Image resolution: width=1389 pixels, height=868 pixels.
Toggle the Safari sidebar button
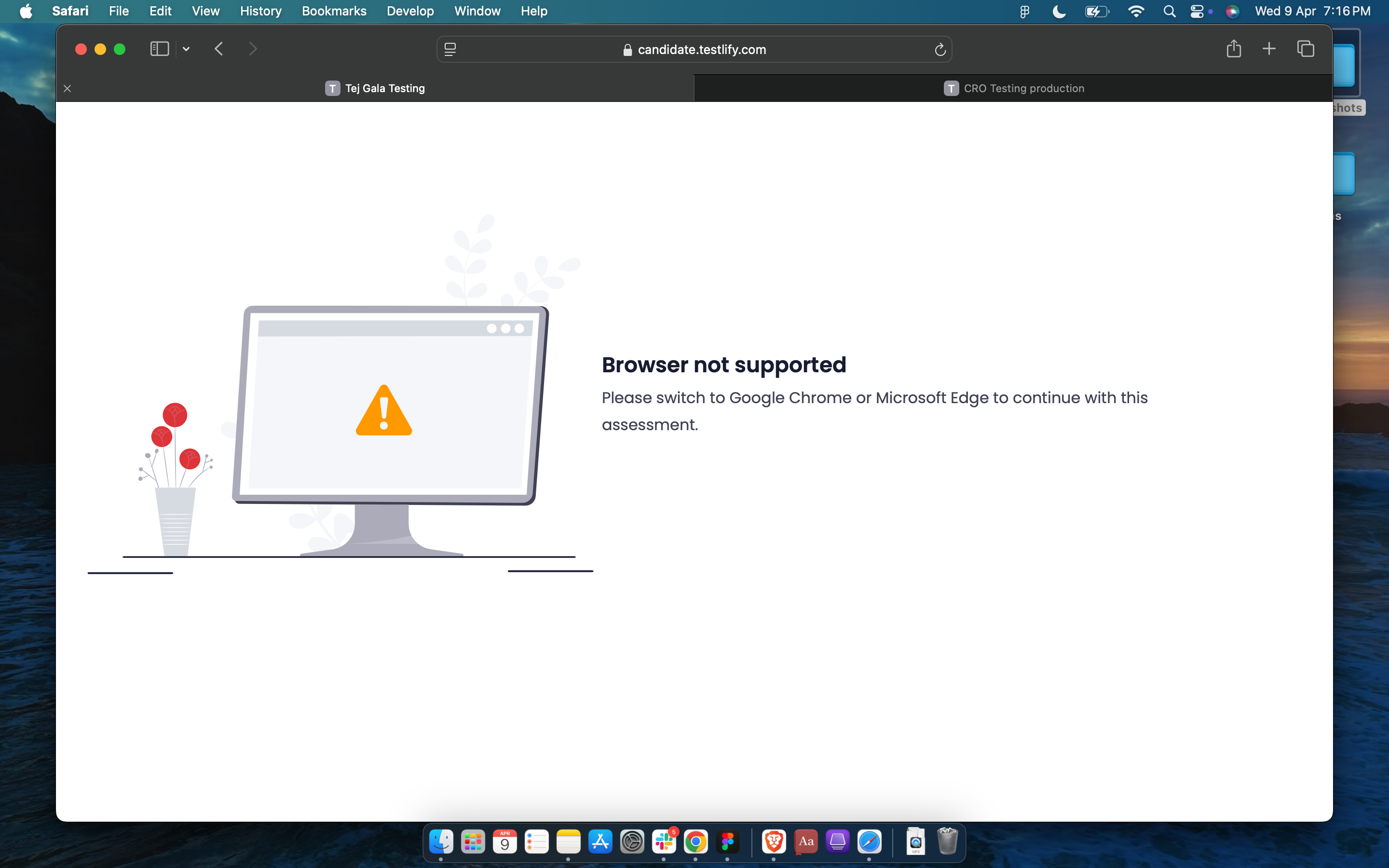point(159,49)
